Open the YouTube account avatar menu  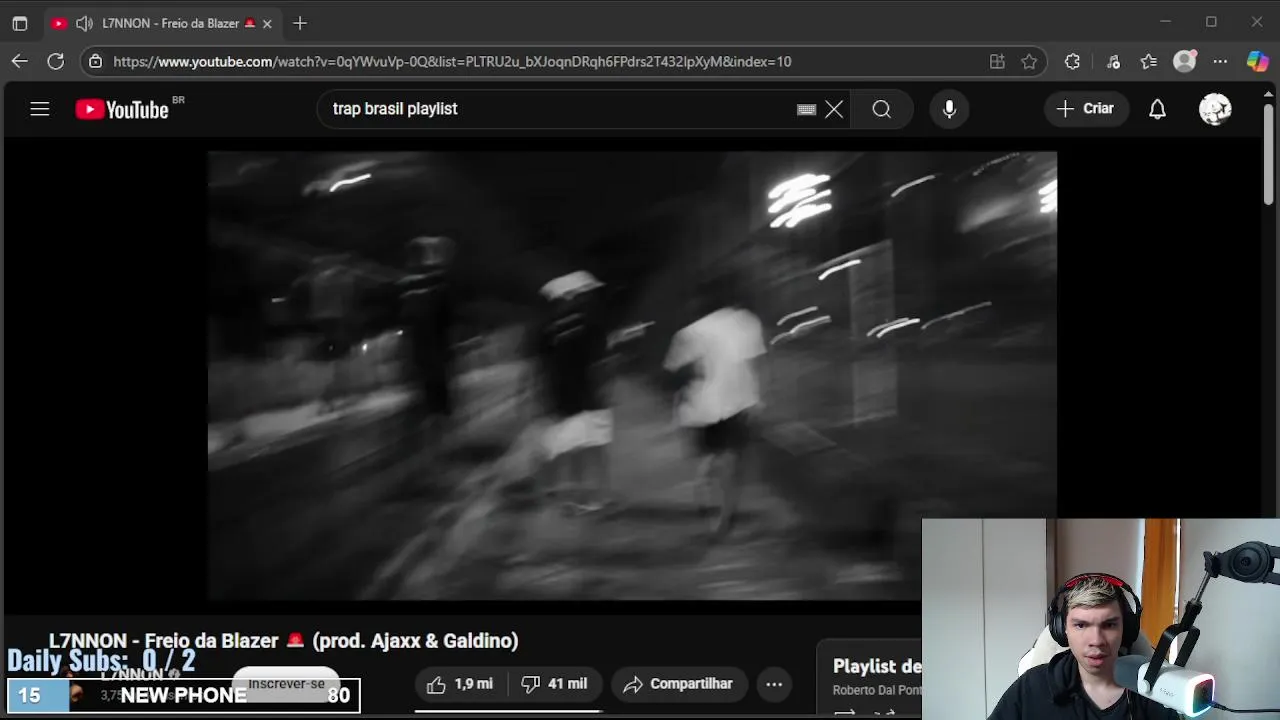tap(1215, 109)
